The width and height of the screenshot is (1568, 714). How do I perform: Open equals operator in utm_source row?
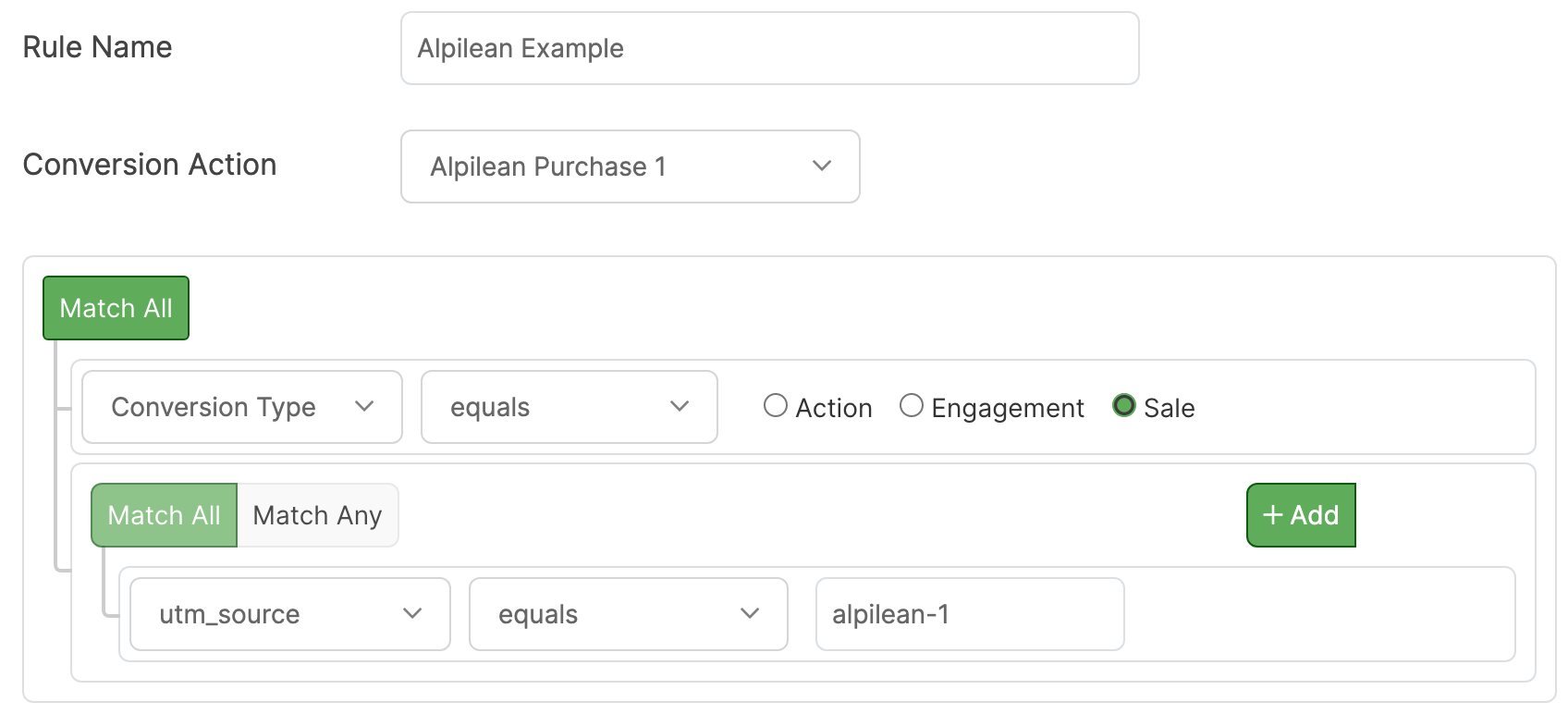(627, 614)
